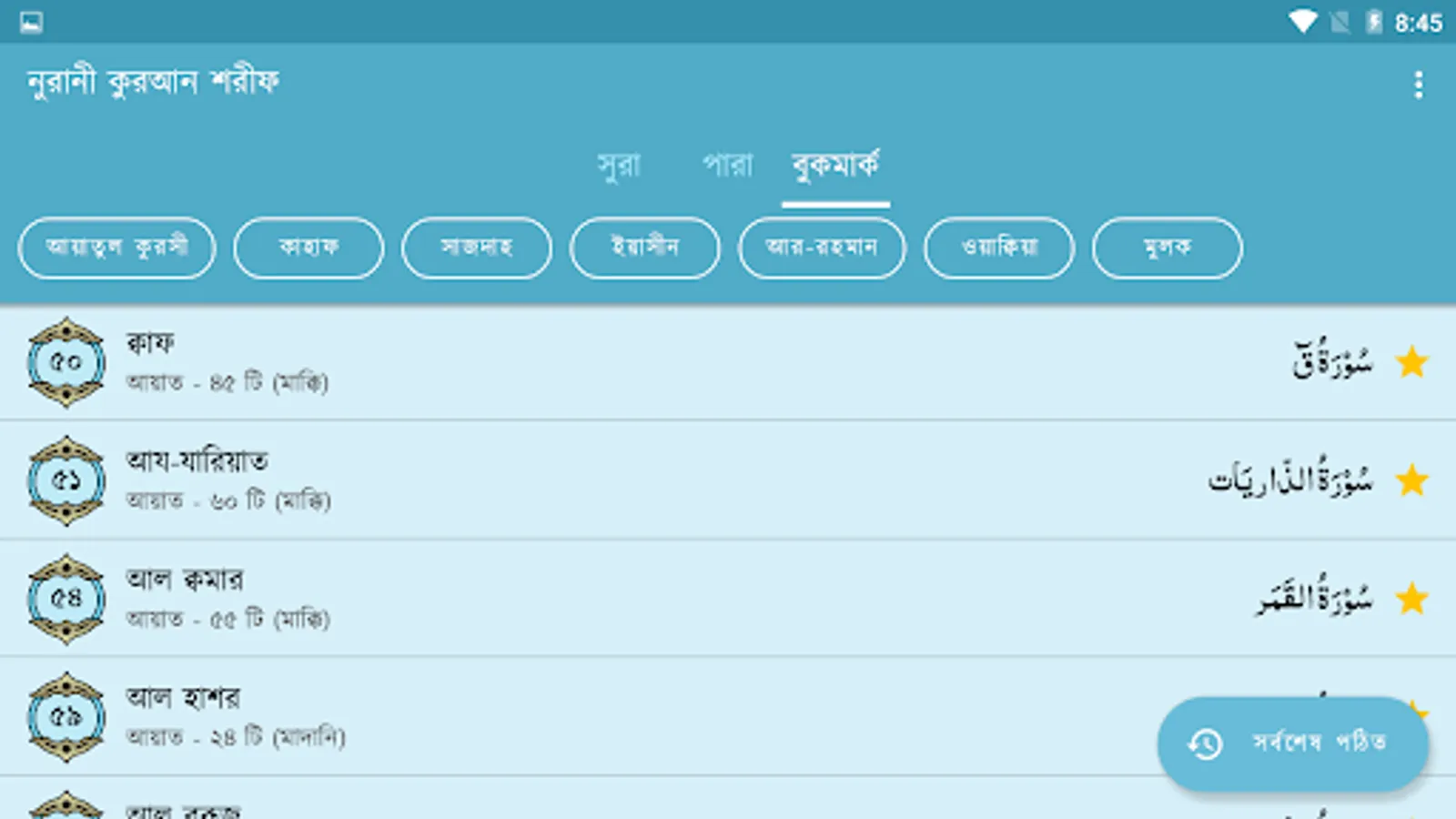Viewport: 1456px width, 819px height.
Task: Tap the ayah count line under আল হাশর
Action: tap(236, 737)
